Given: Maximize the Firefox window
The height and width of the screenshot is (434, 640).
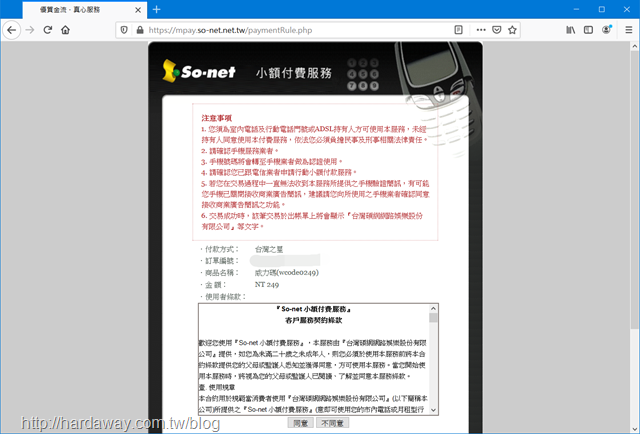Looking at the screenshot, I should coord(602,9).
